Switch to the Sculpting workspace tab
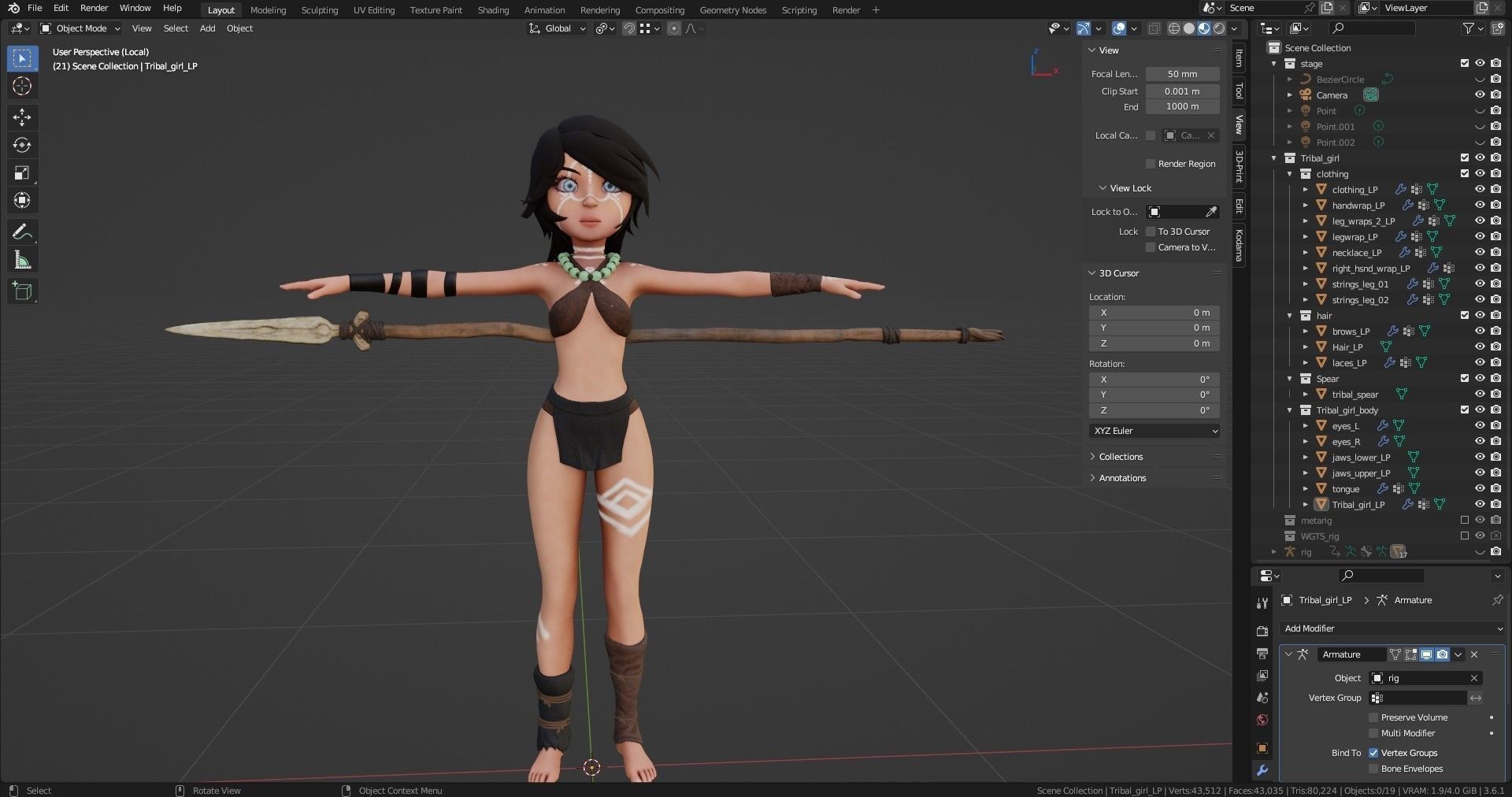Screen dimensions: 1512x797 coord(320,10)
